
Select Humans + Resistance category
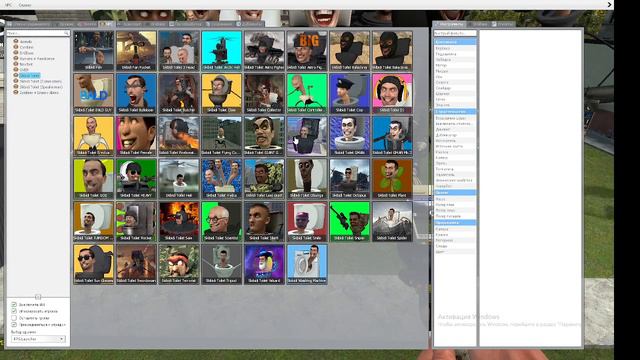(x=37, y=59)
